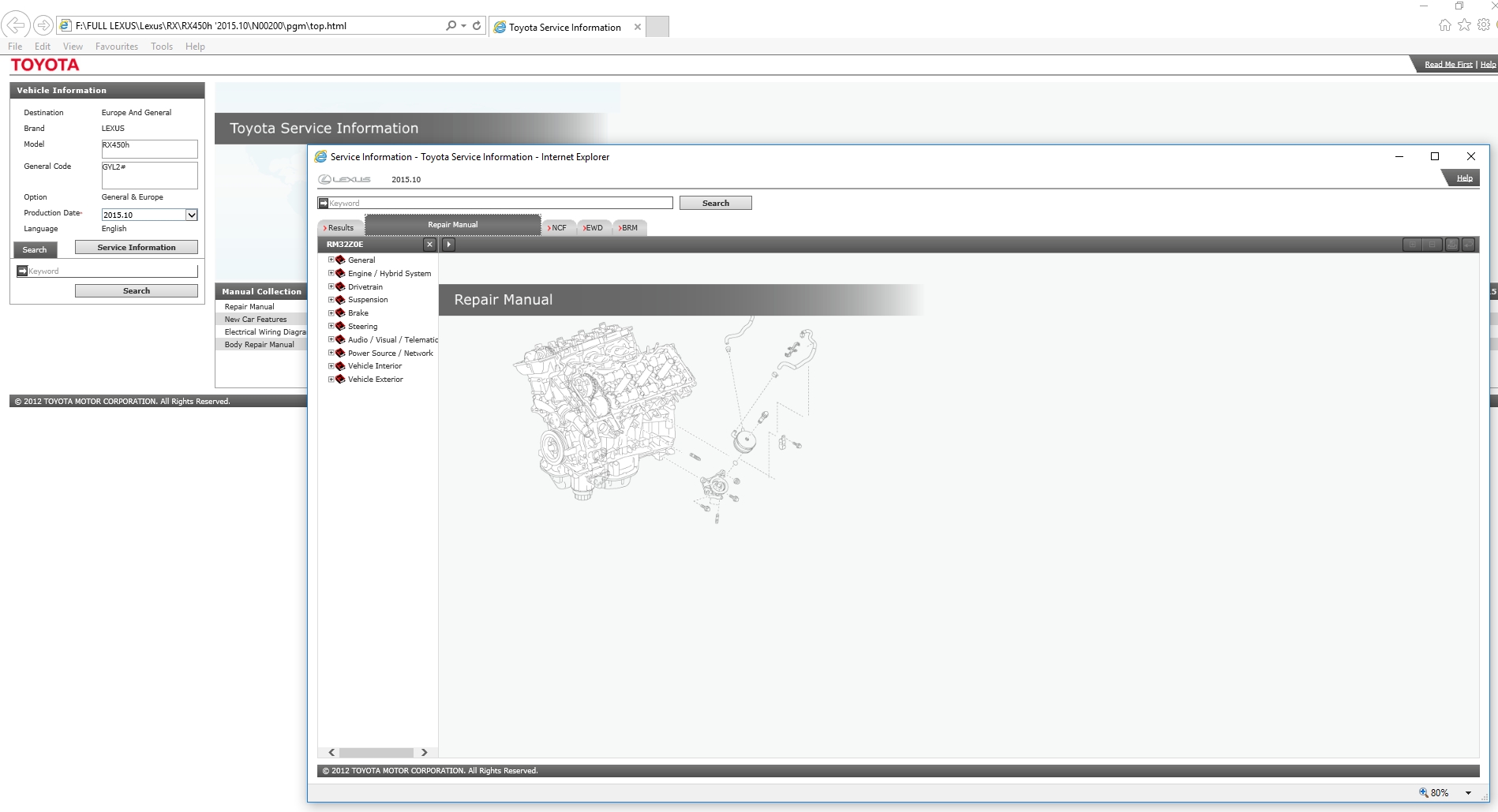Click the tree panel horizontal scrollbar right arrow
1498x812 pixels.
(x=424, y=753)
